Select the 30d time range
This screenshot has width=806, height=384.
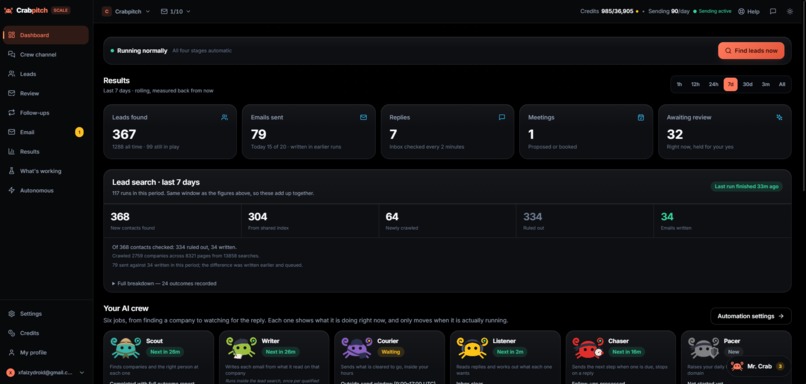pyautogui.click(x=747, y=84)
